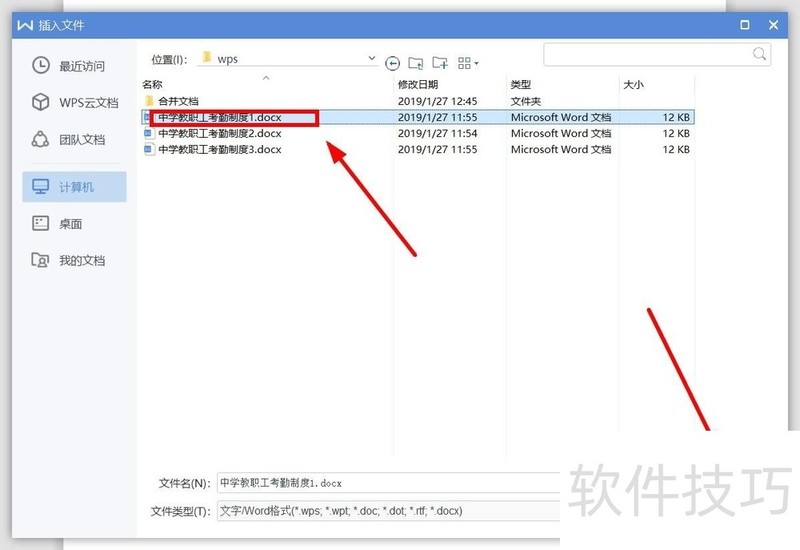Select file 中学教职工考勤制度3.docx
The height and width of the screenshot is (550, 800).
coord(418,149)
